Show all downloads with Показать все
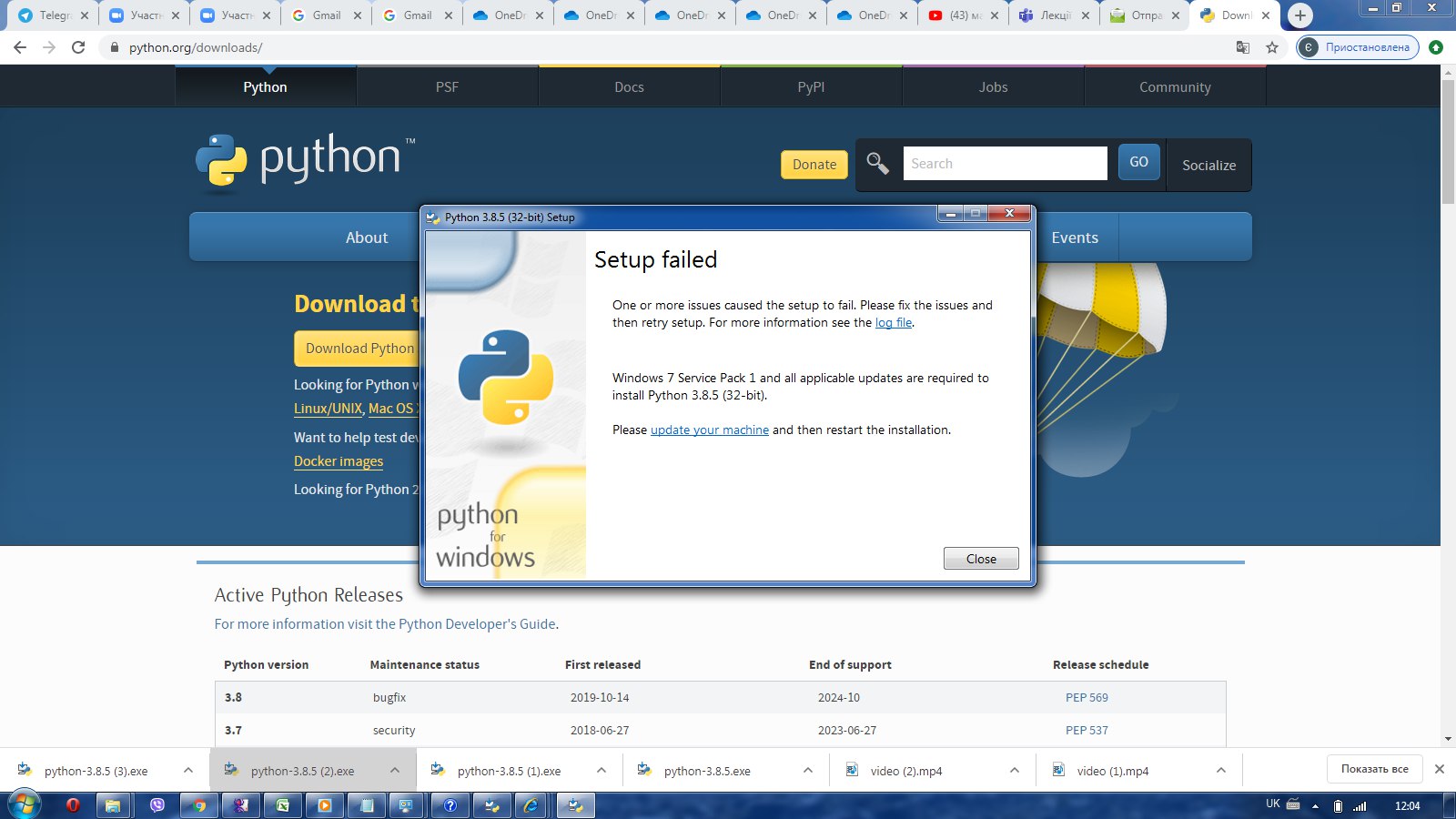1456x819 pixels. click(1374, 769)
